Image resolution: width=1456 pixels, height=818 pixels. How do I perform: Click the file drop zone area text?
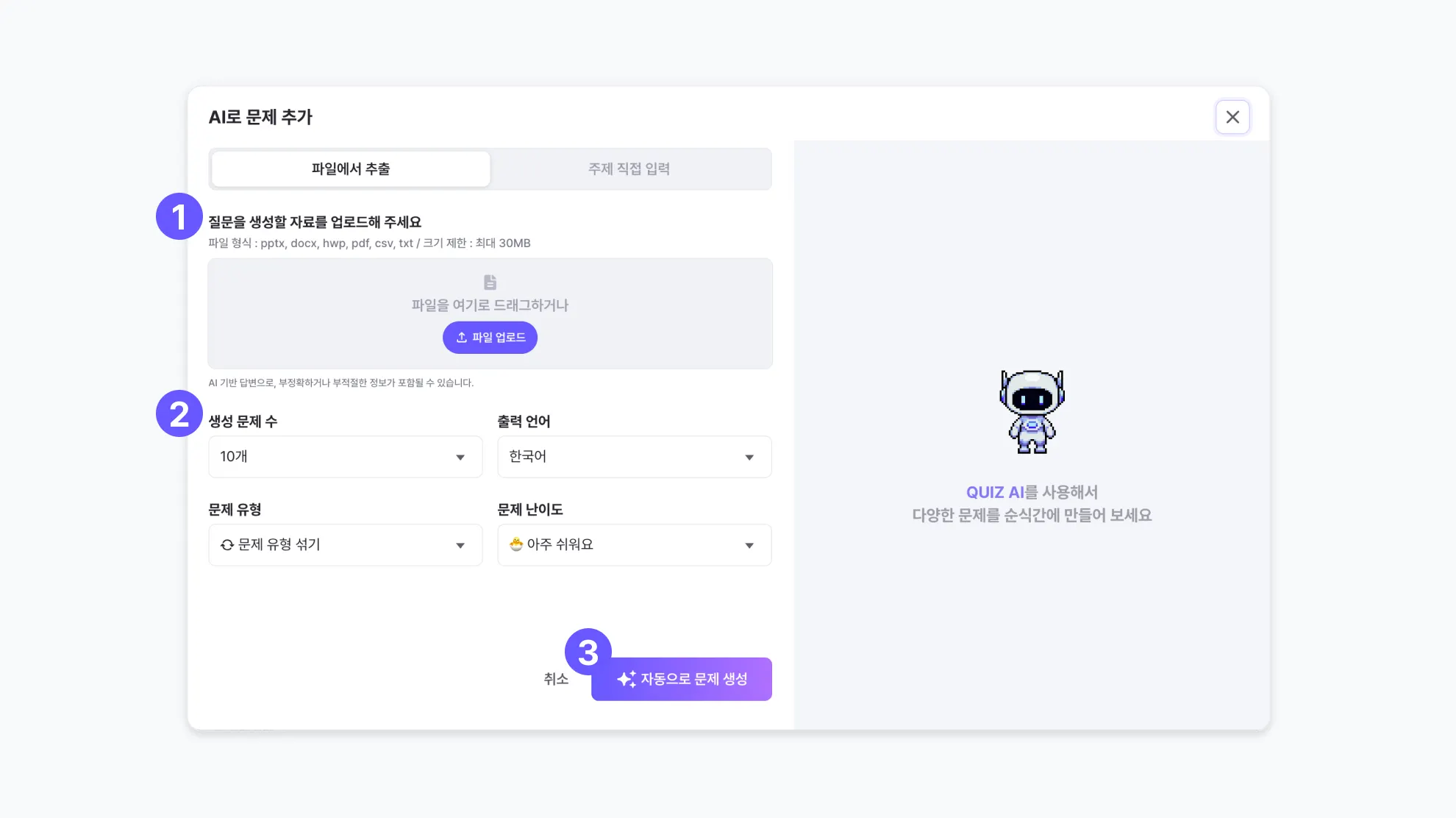click(490, 305)
